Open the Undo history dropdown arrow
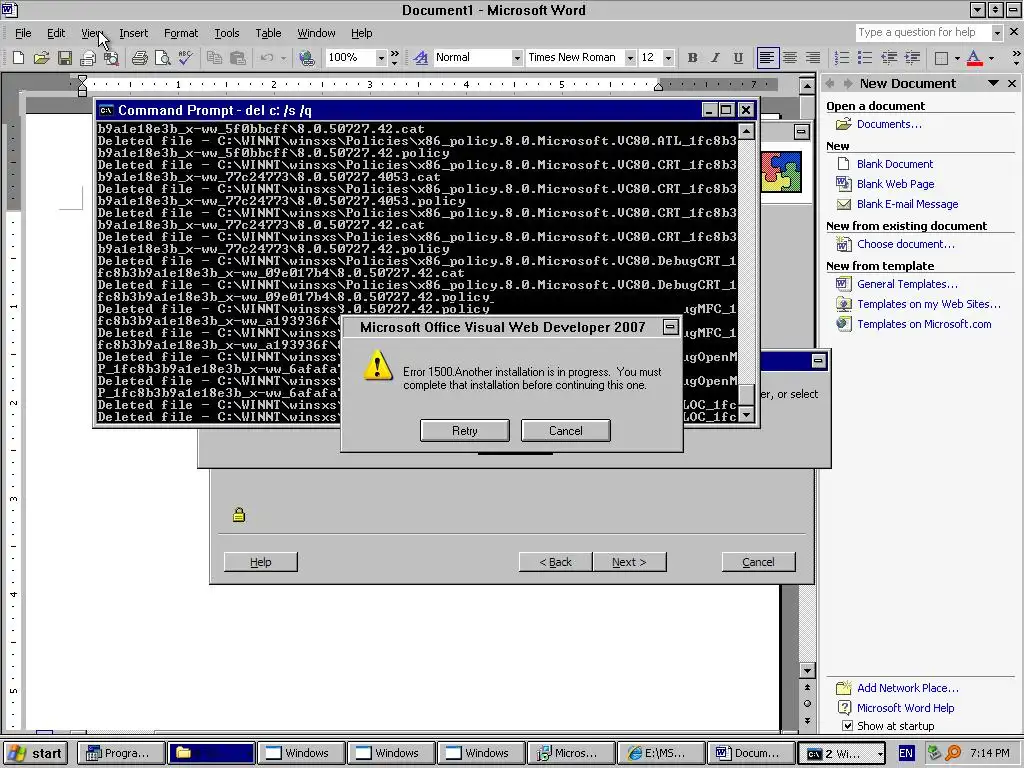This screenshot has height=768, width=1024. [x=283, y=58]
